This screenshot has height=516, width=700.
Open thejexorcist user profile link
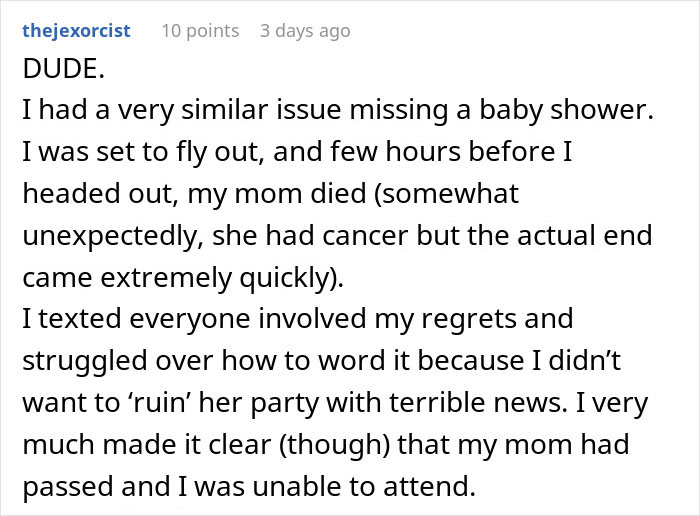(76, 30)
